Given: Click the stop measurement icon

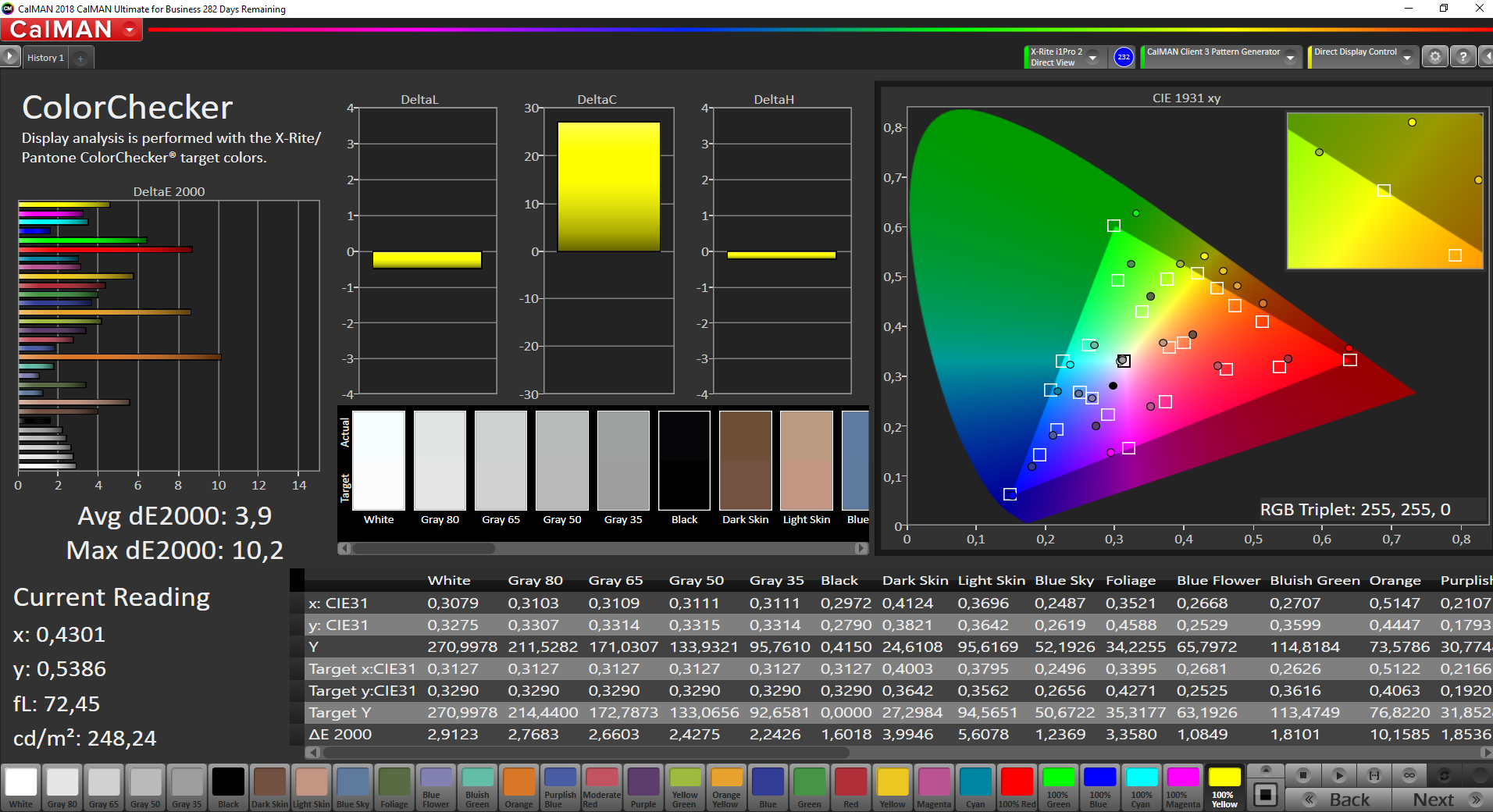Looking at the screenshot, I should (x=1302, y=775).
